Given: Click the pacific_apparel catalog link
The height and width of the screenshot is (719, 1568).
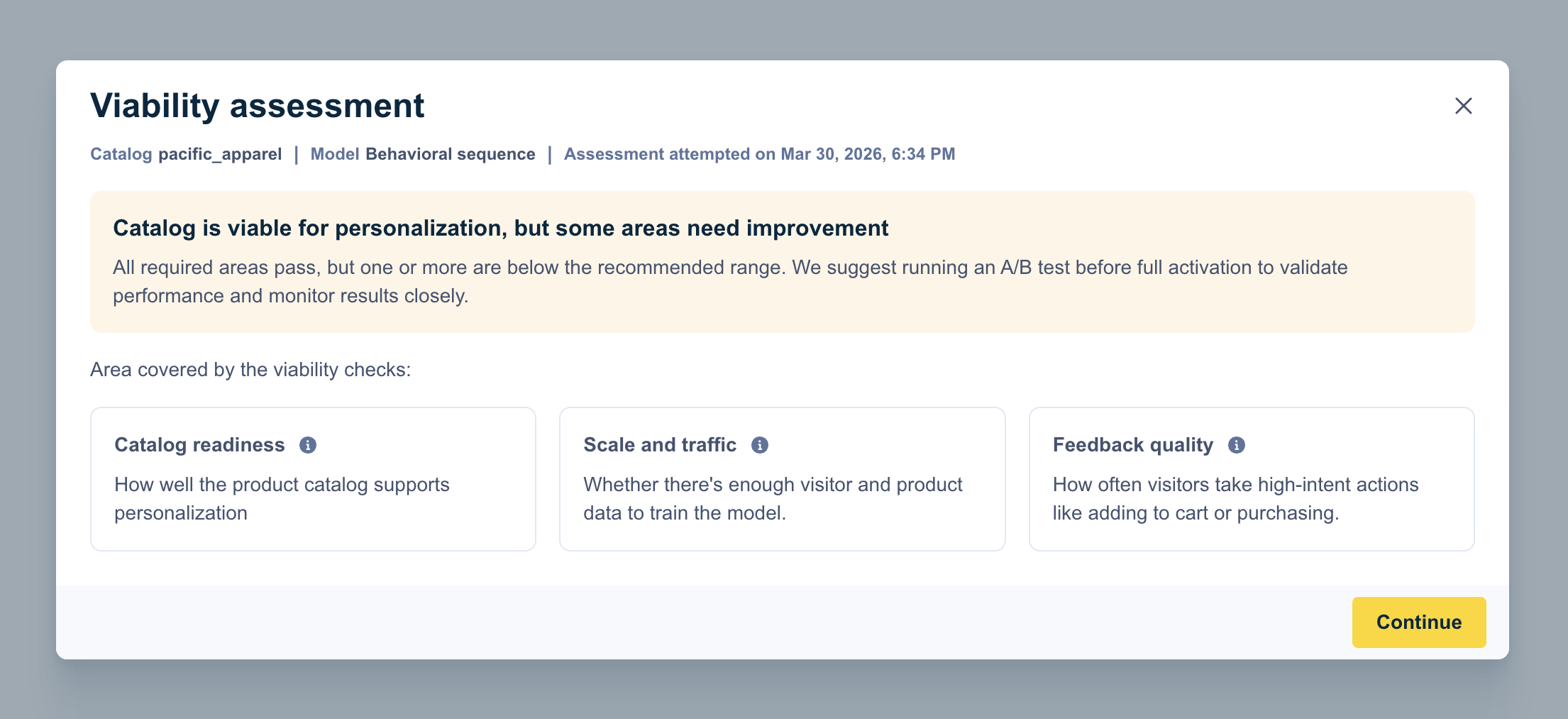Looking at the screenshot, I should (220, 154).
